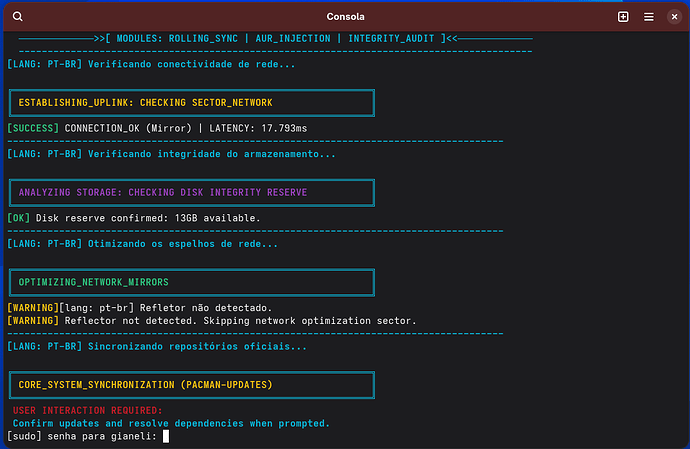Click the ANALYZING STORAGE banner box
Image resolution: width=690 pixels, height=449 pixels.
click(x=192, y=193)
